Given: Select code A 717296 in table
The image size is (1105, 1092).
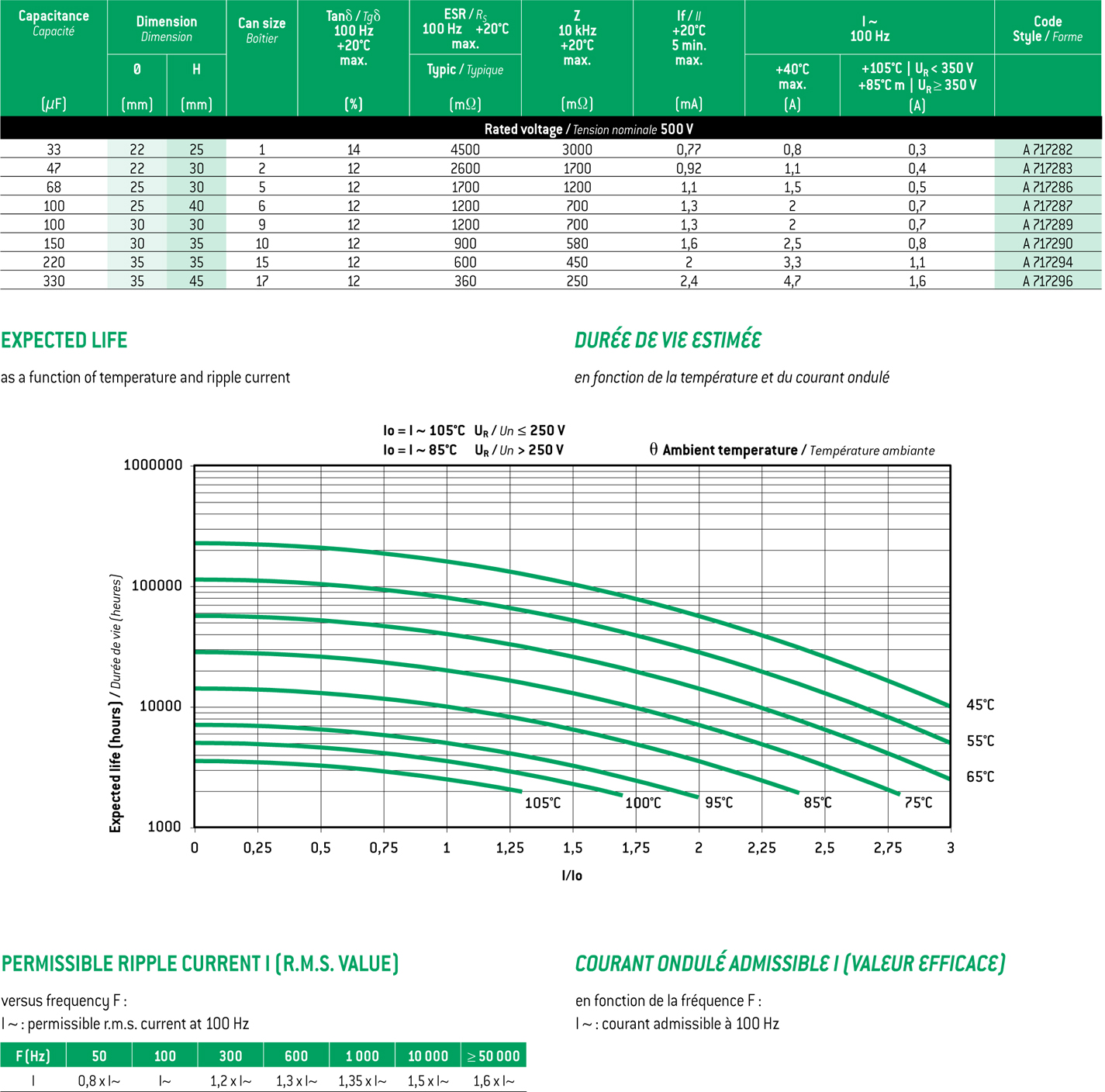Looking at the screenshot, I should pyautogui.click(x=1047, y=281).
